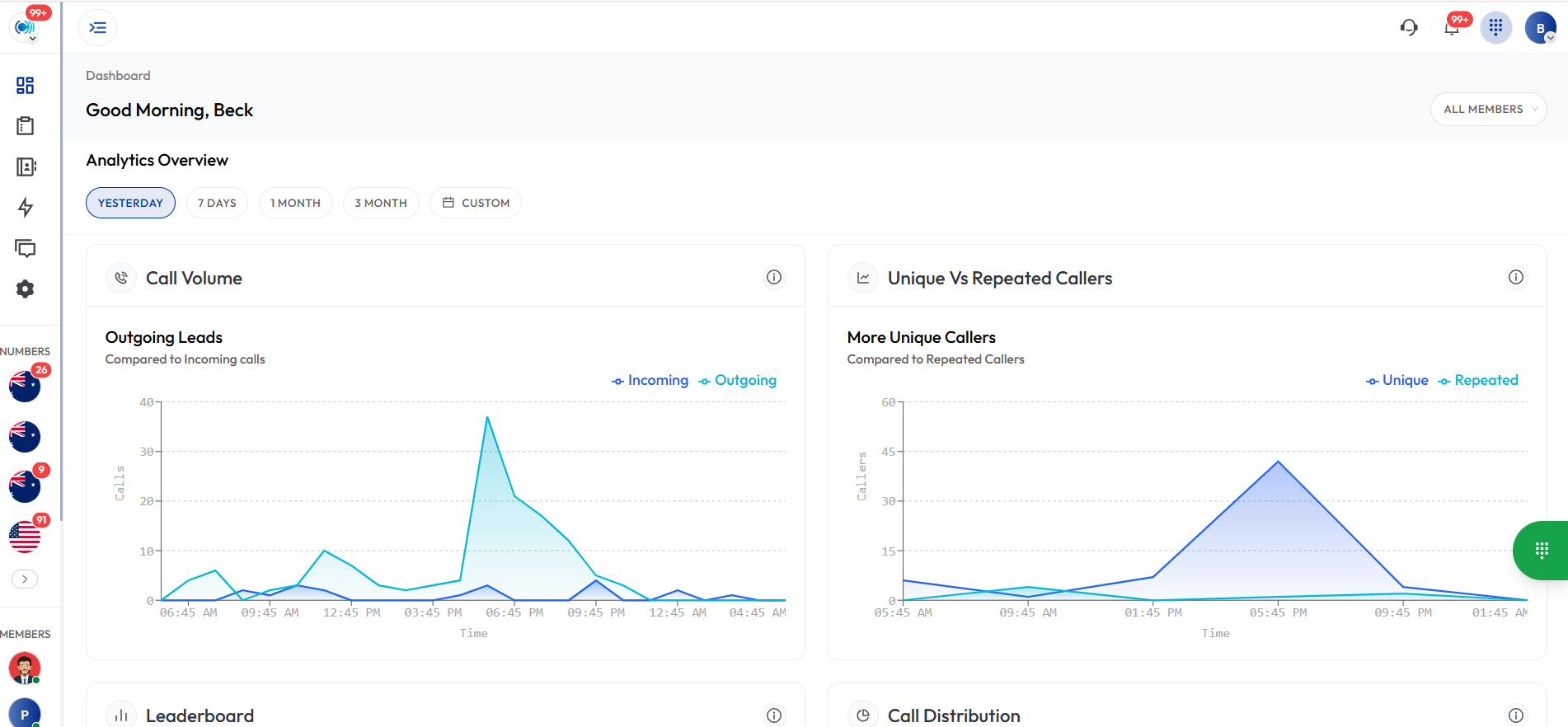Select the 3 MONTH range tab
The image size is (1568, 727).
tap(381, 203)
